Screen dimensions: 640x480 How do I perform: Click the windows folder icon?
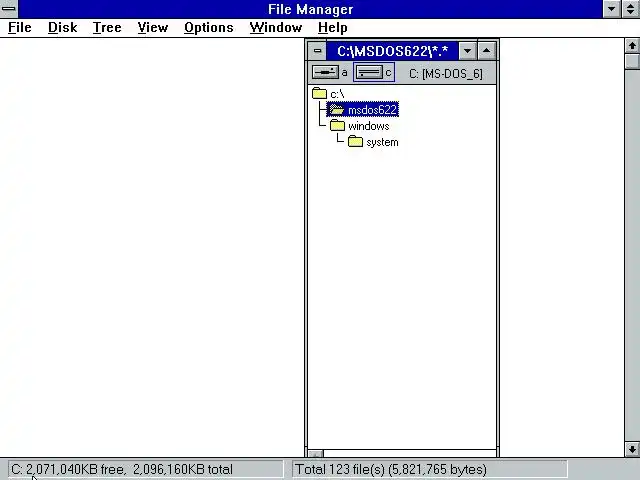[x=337, y=125]
